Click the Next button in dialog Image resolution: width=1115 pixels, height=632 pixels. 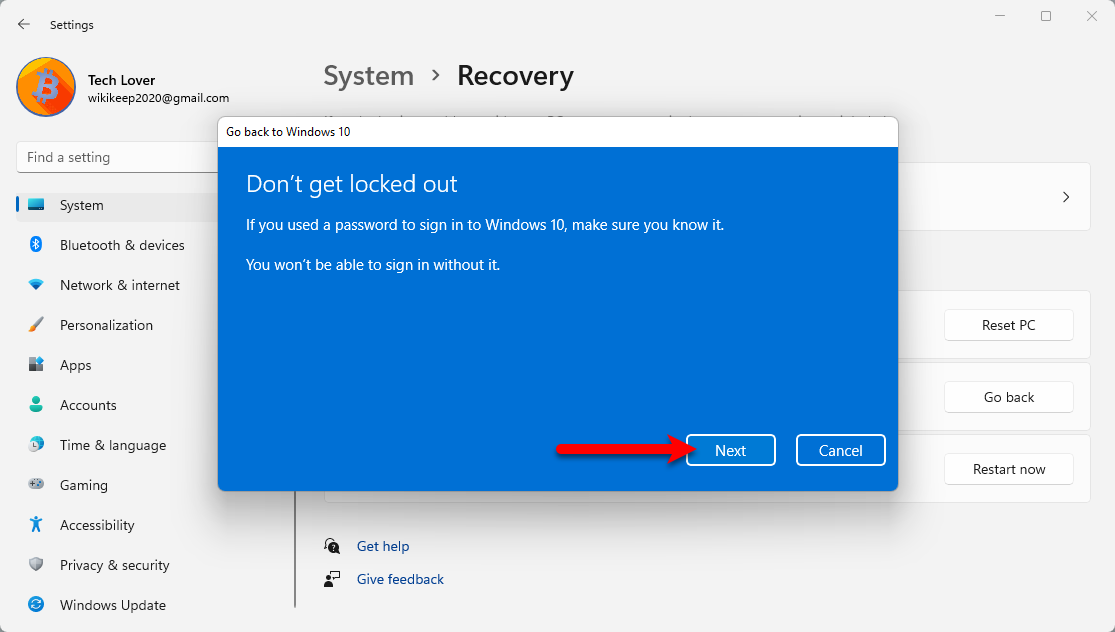click(x=730, y=450)
